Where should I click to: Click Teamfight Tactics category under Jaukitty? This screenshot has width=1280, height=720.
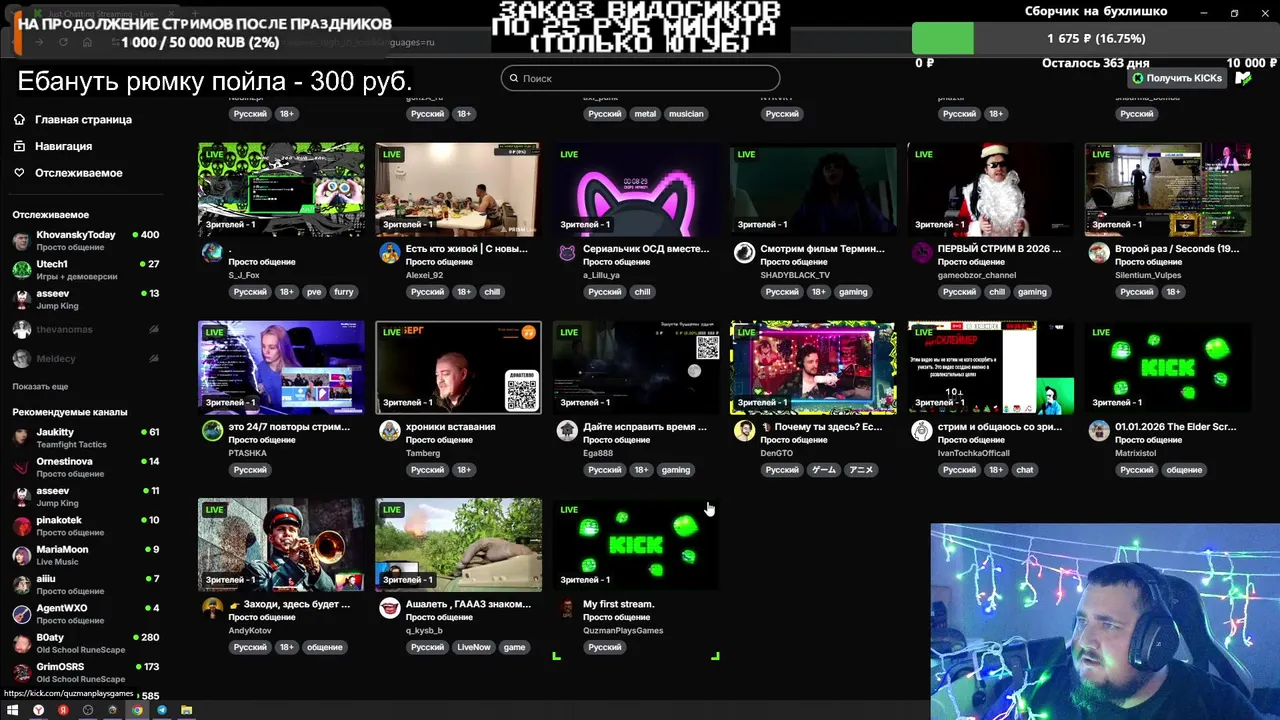[71, 445]
